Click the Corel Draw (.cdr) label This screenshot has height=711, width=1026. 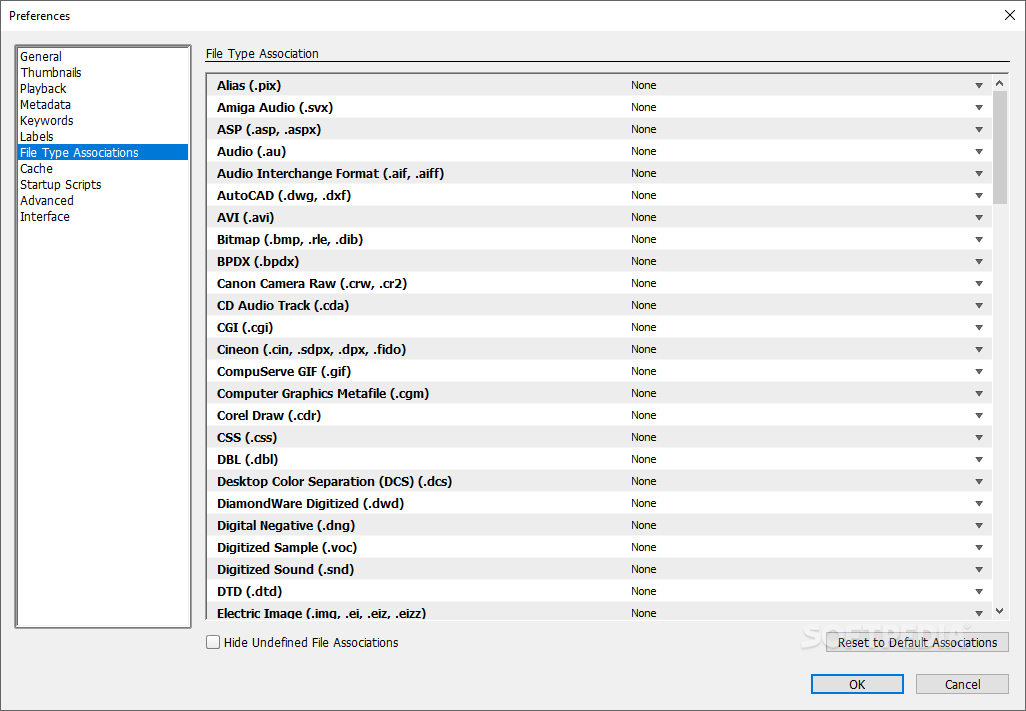[x=269, y=416]
